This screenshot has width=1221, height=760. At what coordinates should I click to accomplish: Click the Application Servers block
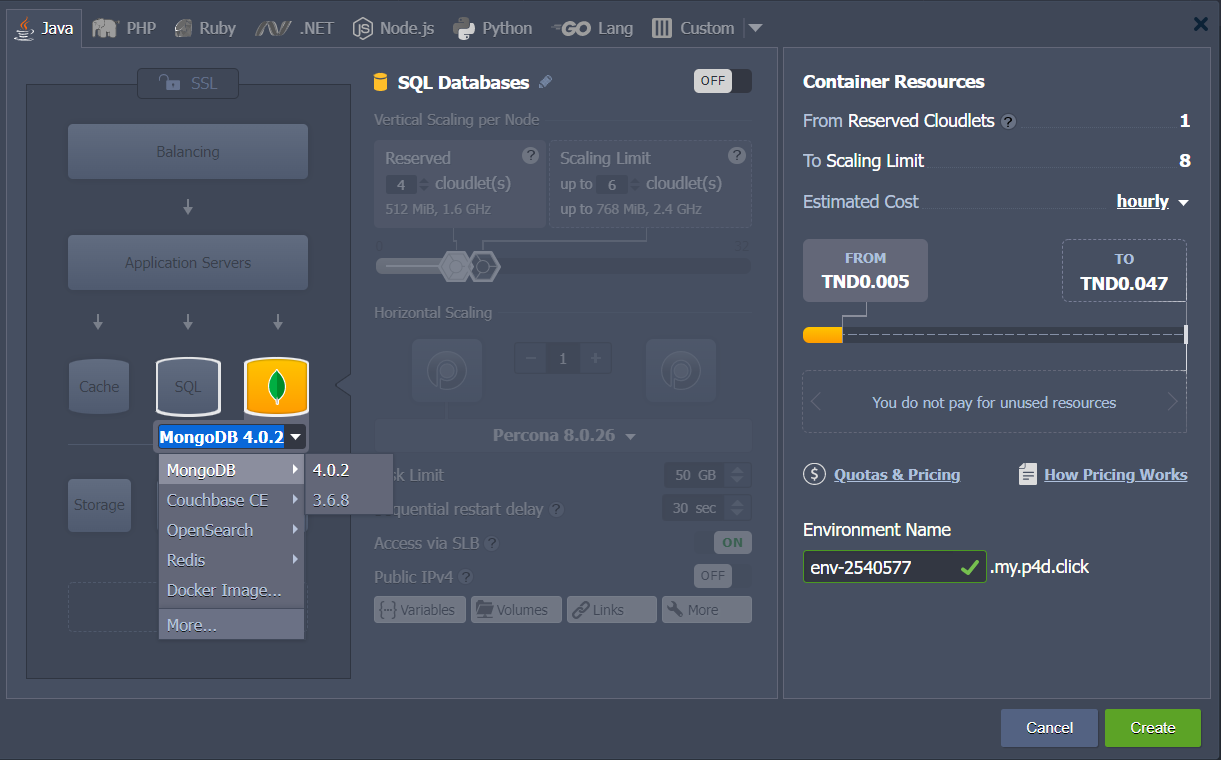[x=188, y=263]
